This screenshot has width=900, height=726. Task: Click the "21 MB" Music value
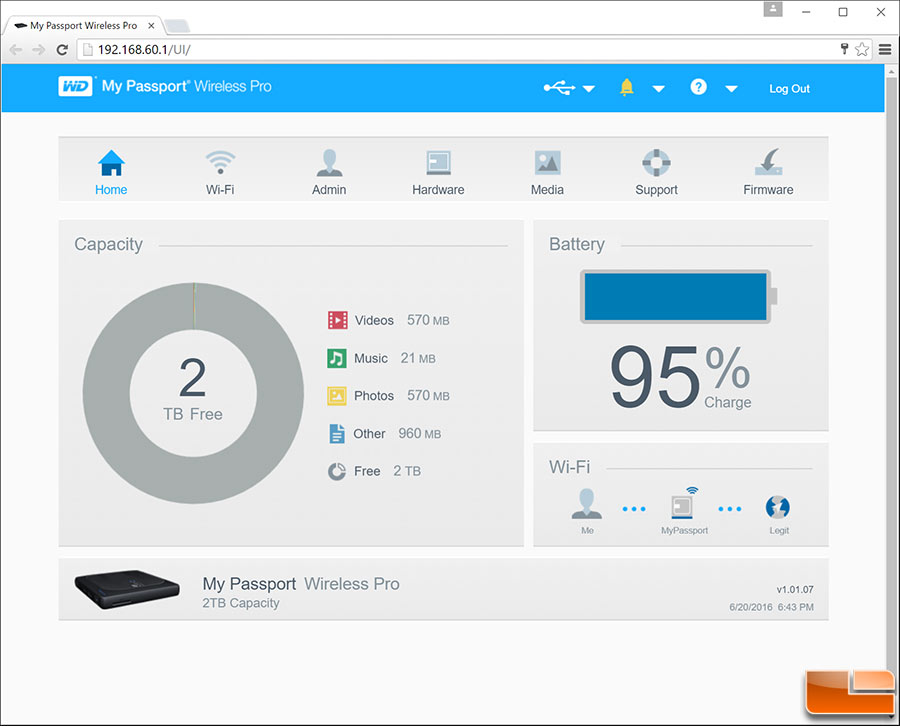pos(418,358)
